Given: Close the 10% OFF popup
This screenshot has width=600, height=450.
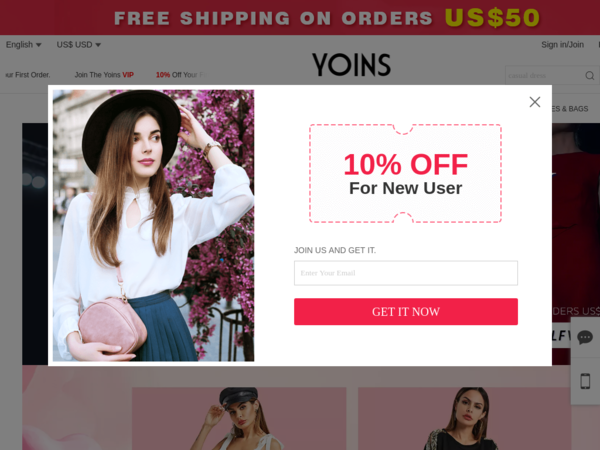Looking at the screenshot, I should pyautogui.click(x=535, y=102).
